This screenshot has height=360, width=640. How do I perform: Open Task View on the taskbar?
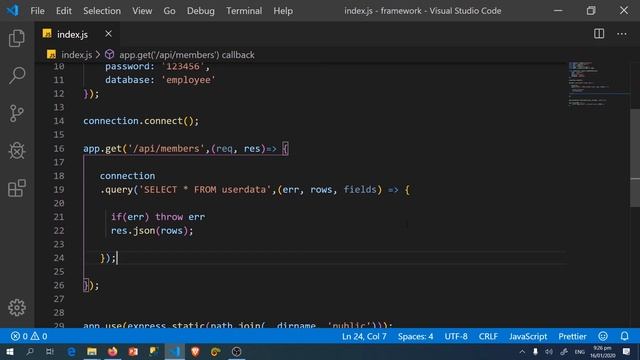(50, 351)
